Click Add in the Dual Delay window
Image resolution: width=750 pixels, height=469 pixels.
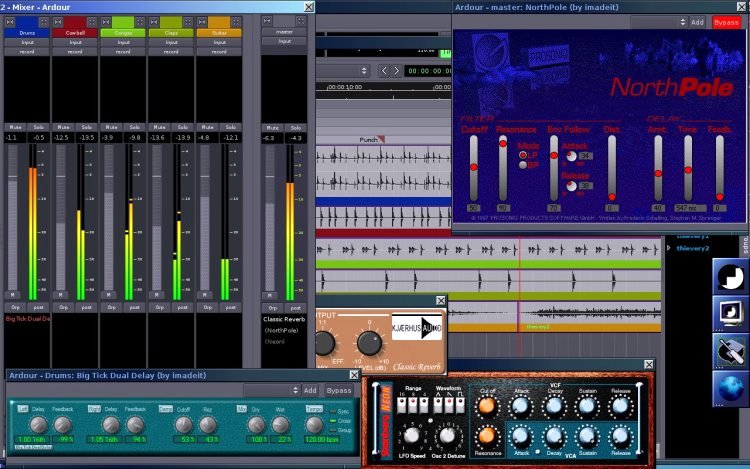pos(310,391)
